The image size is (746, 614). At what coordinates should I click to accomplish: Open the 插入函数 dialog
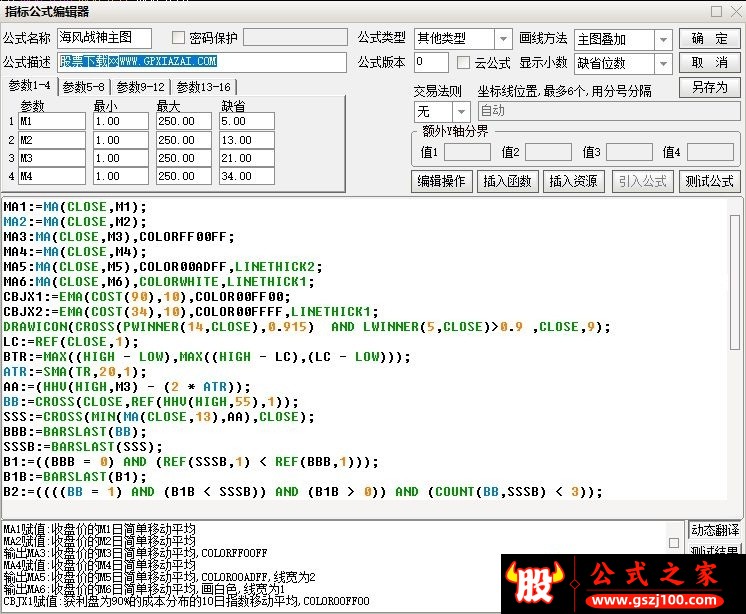tap(507, 181)
